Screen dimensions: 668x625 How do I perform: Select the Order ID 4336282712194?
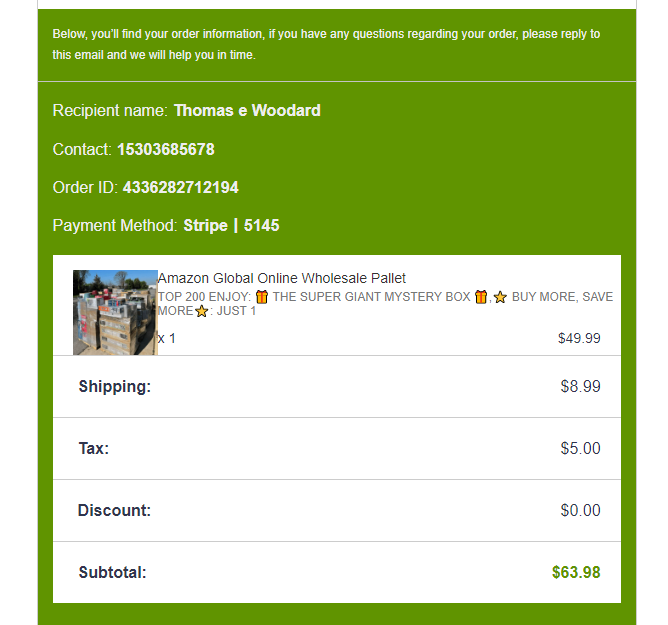(181, 187)
